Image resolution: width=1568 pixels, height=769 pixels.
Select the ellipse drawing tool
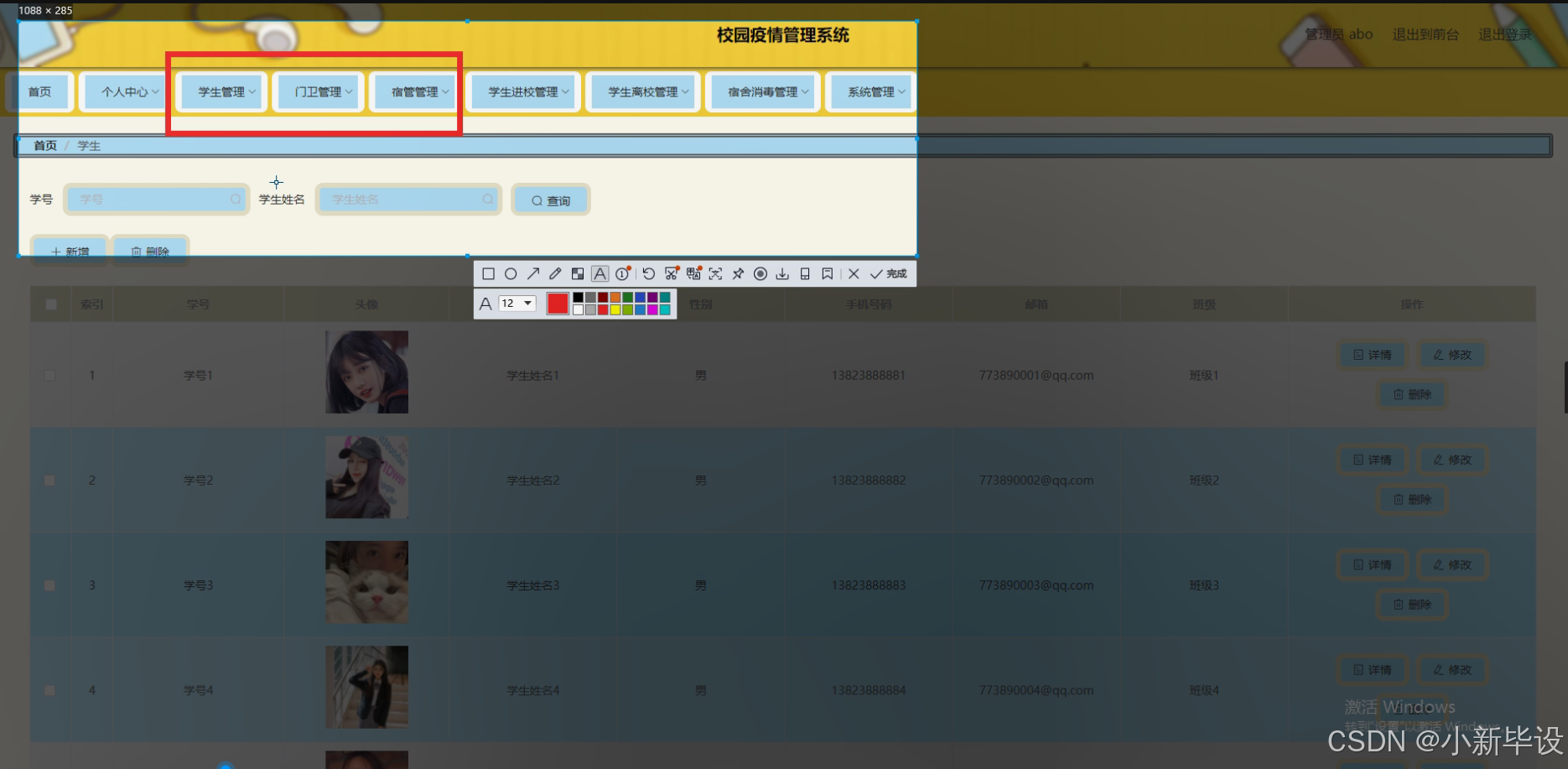[x=511, y=273]
